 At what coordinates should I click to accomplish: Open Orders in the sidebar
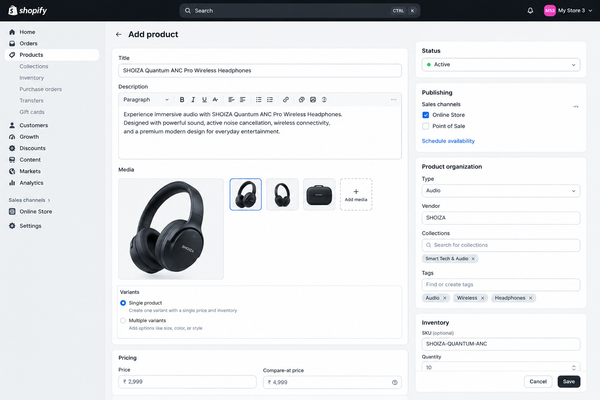pyautogui.click(x=28, y=44)
